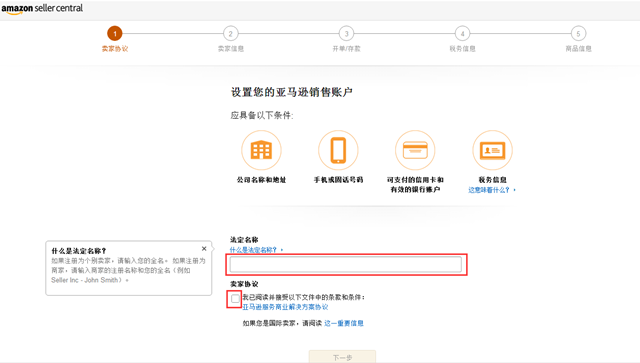The image size is (640, 363).
Task: Click the 可支付的信用卡和有效的银行账户 caption
Action: point(415,185)
